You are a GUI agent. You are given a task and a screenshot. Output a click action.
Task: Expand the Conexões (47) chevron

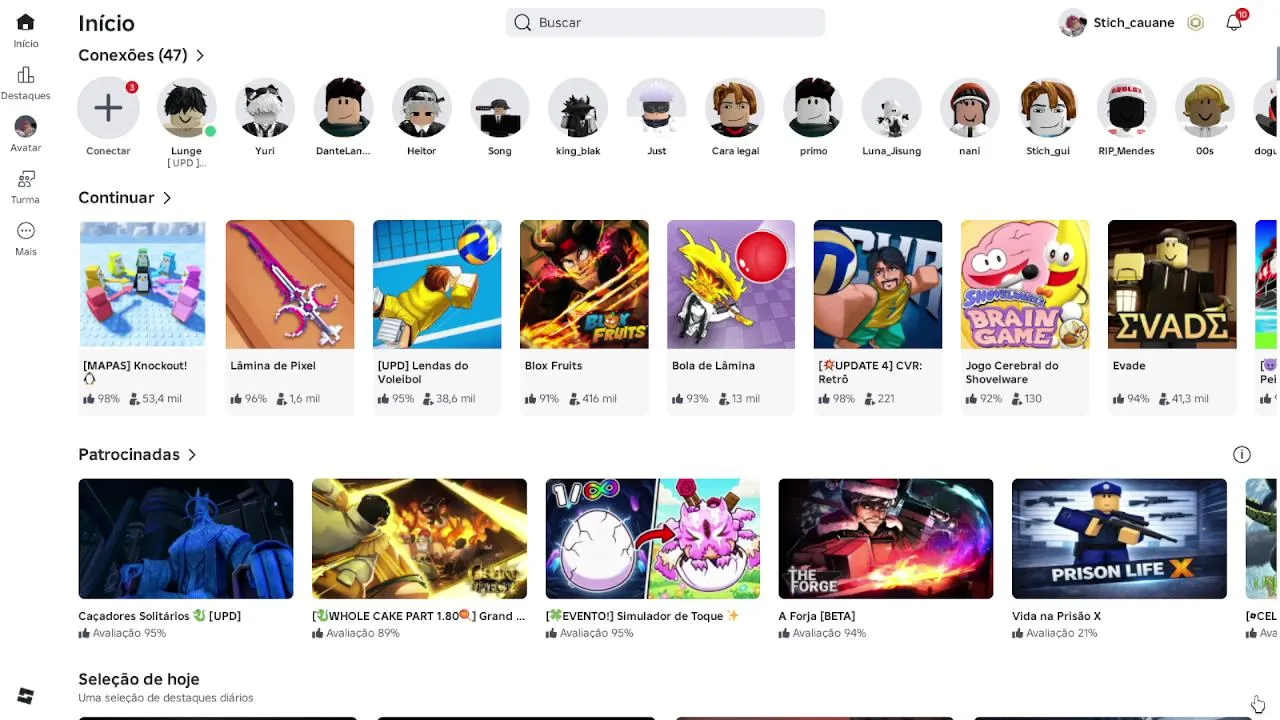coord(200,56)
